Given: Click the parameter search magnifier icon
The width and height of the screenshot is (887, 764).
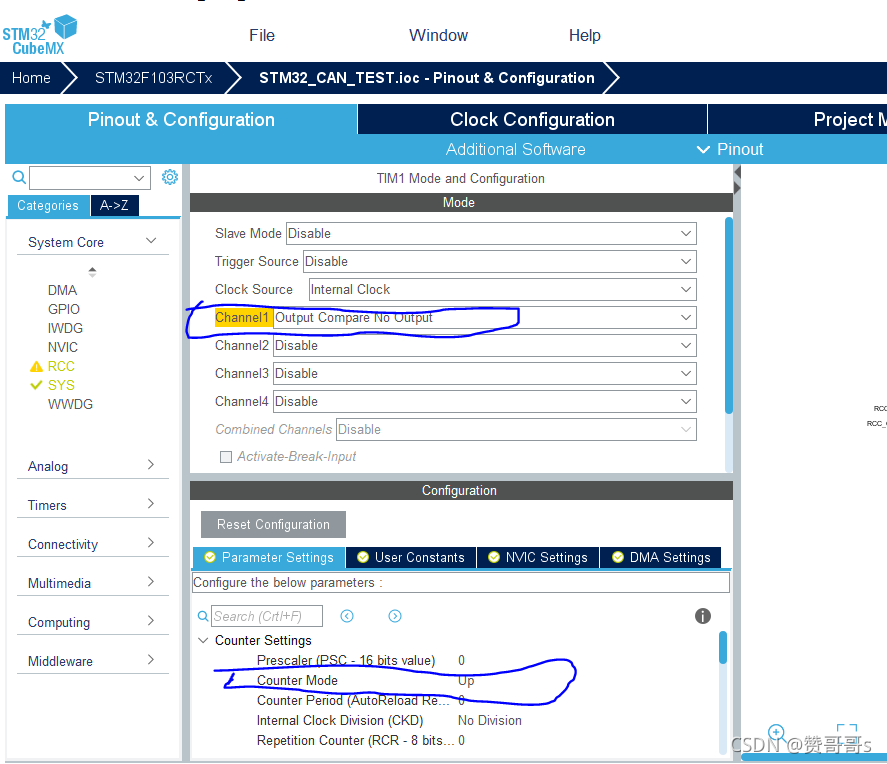Looking at the screenshot, I should pos(203,616).
